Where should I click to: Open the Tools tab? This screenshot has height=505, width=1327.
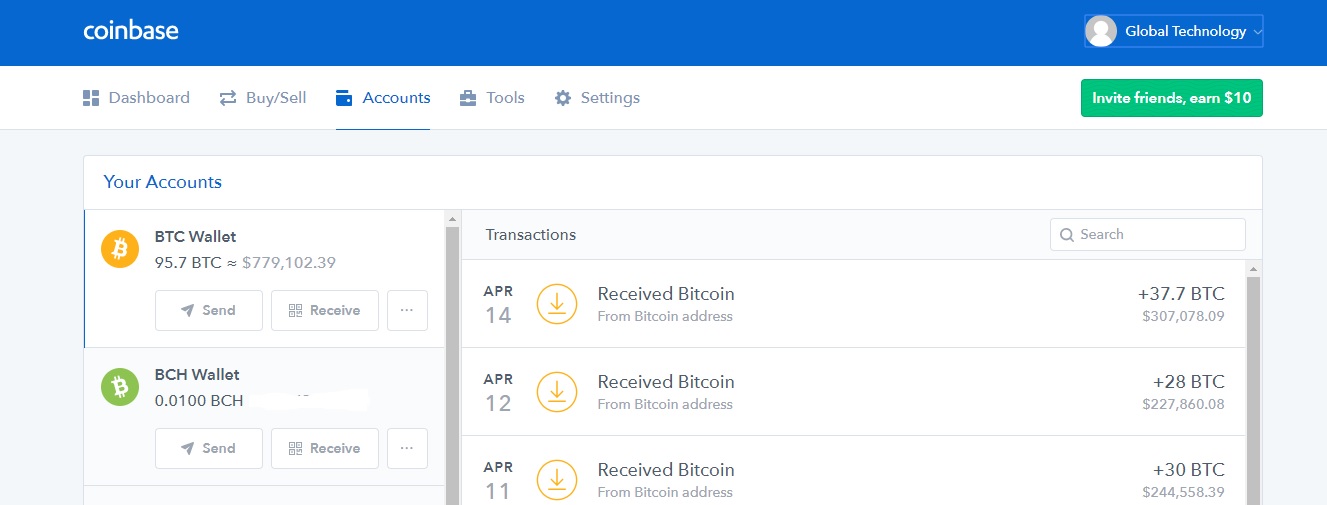click(492, 98)
